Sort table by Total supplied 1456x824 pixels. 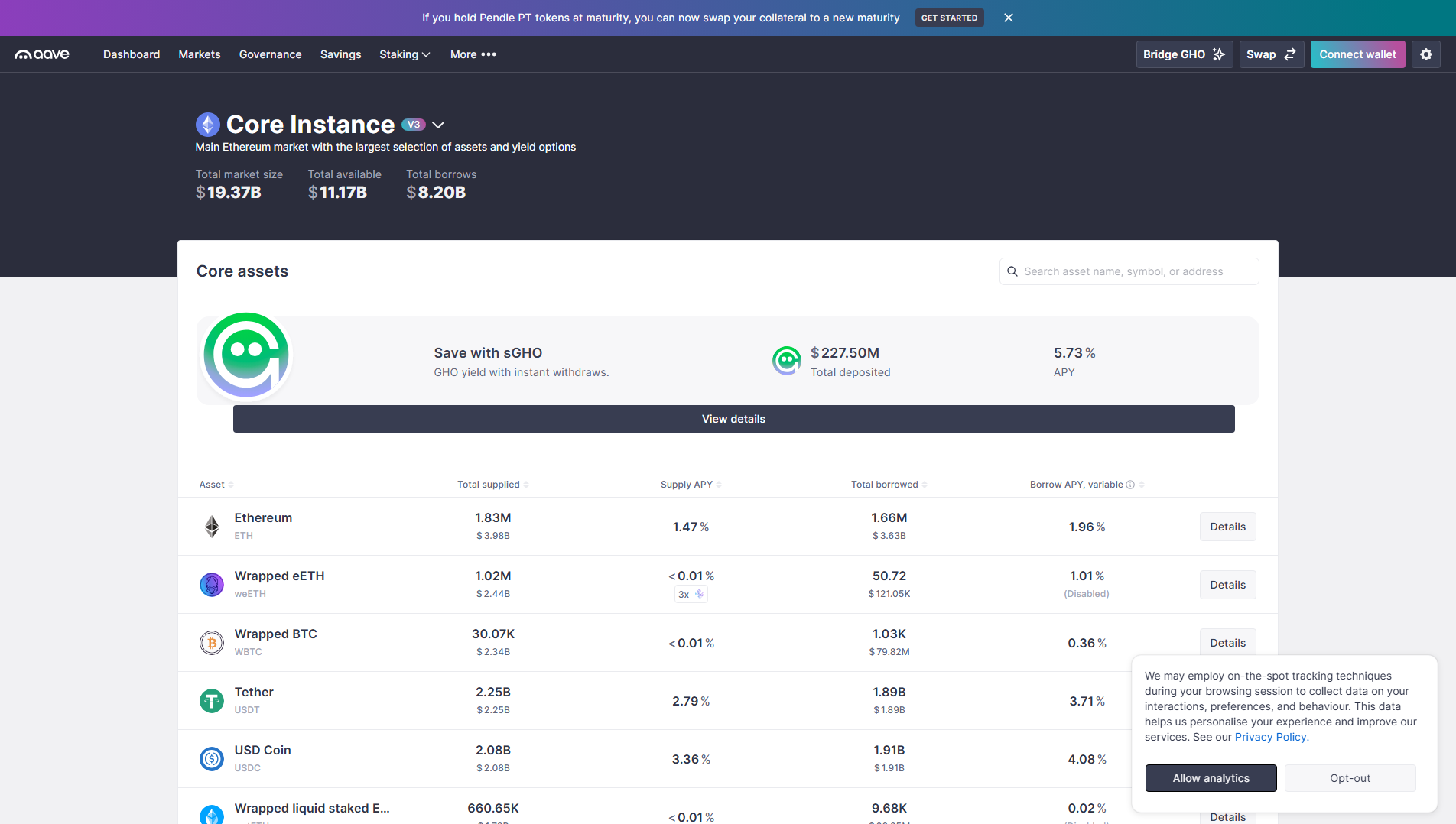[493, 485]
